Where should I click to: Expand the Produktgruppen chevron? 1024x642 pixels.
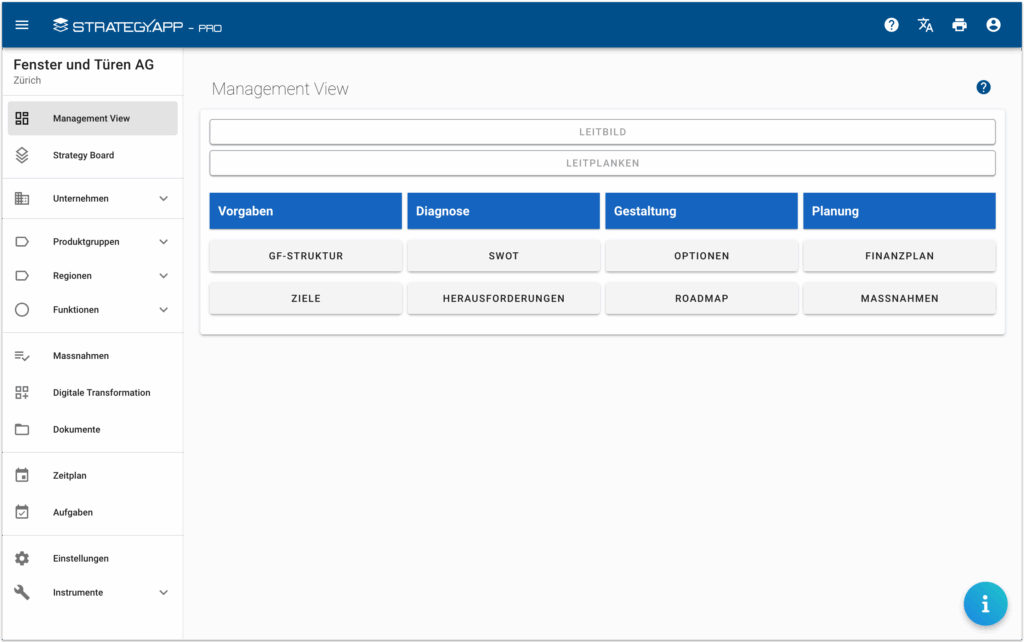pos(164,242)
